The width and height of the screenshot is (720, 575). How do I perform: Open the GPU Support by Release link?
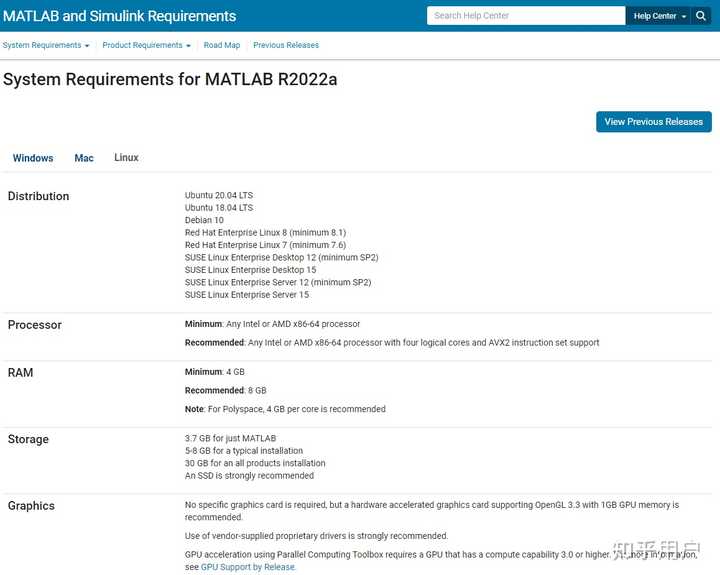click(x=248, y=567)
